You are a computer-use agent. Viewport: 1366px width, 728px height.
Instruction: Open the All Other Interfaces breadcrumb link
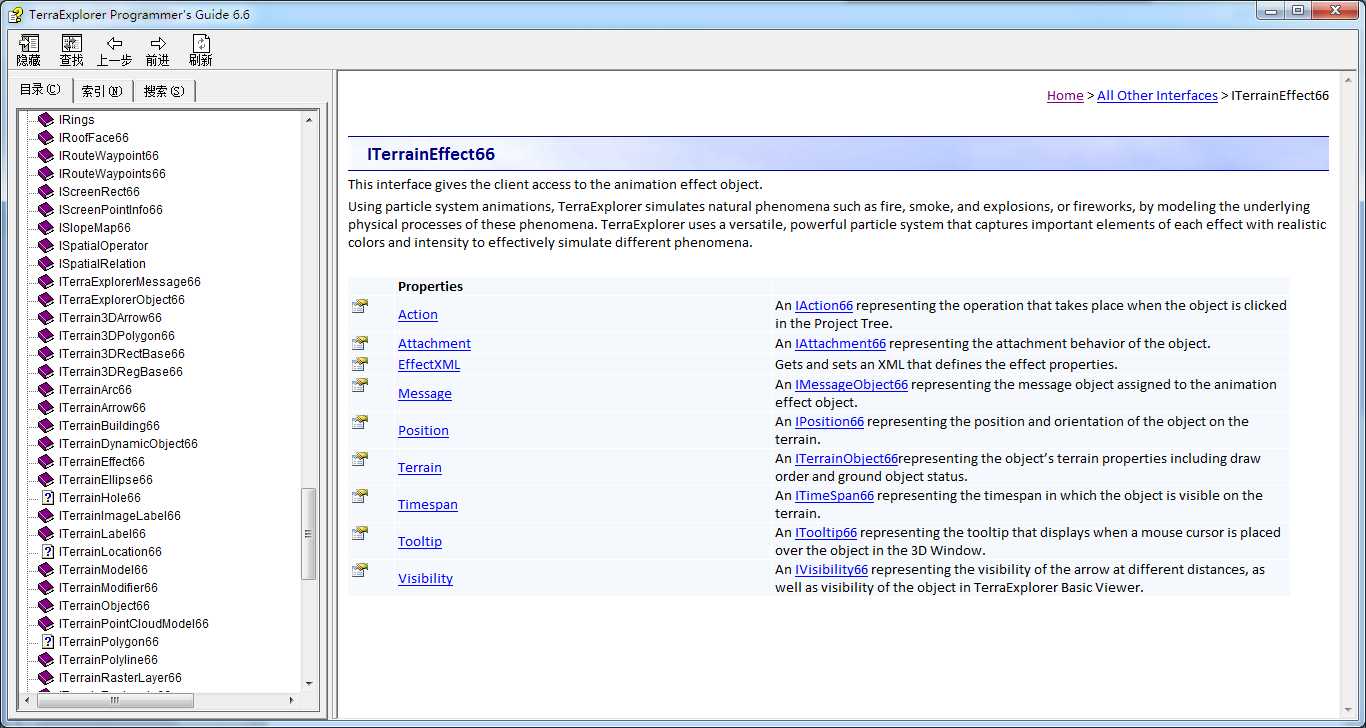click(1157, 96)
